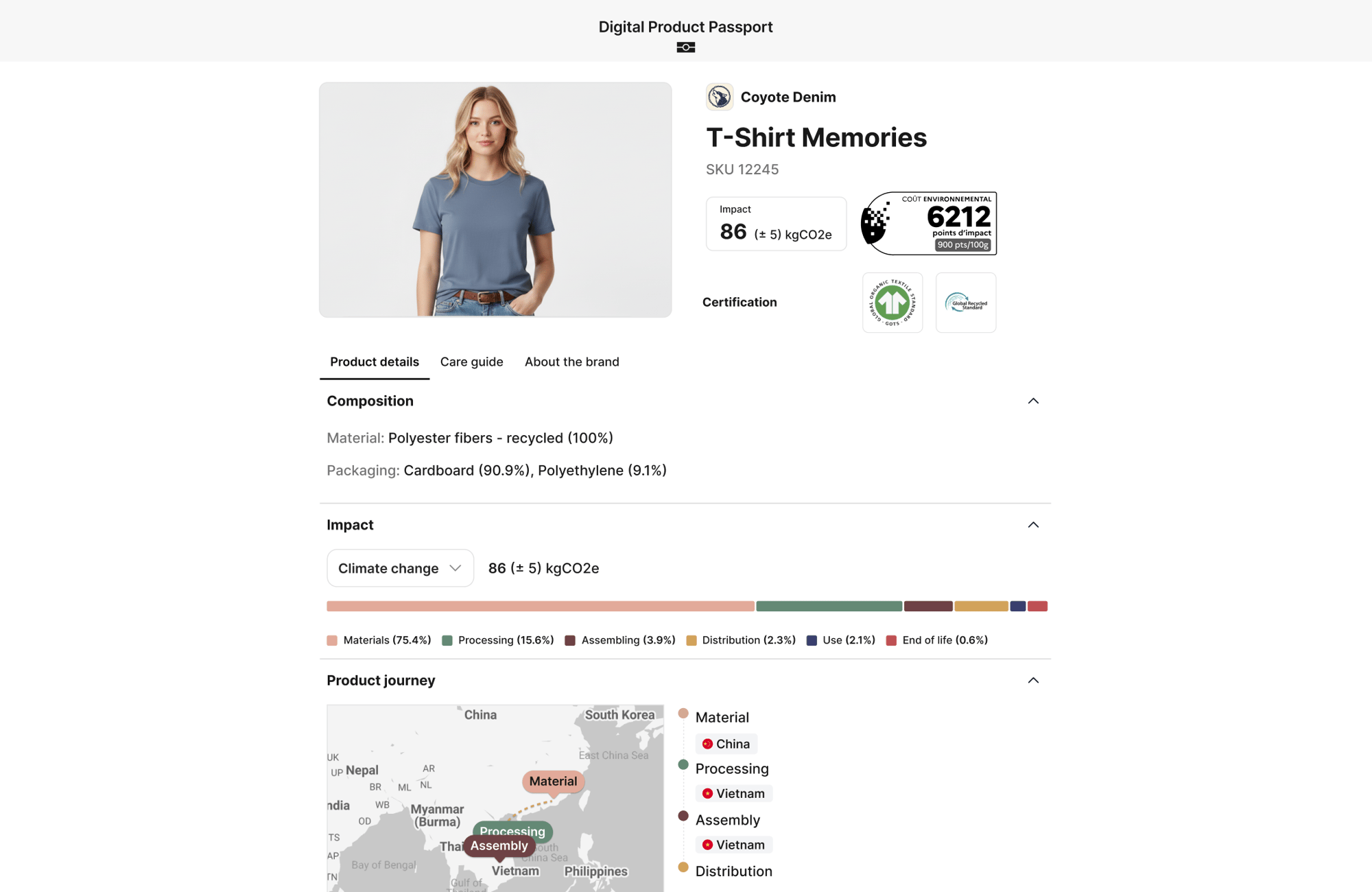Switch to the Care guide tab
This screenshot has width=1372, height=892.
click(x=471, y=362)
